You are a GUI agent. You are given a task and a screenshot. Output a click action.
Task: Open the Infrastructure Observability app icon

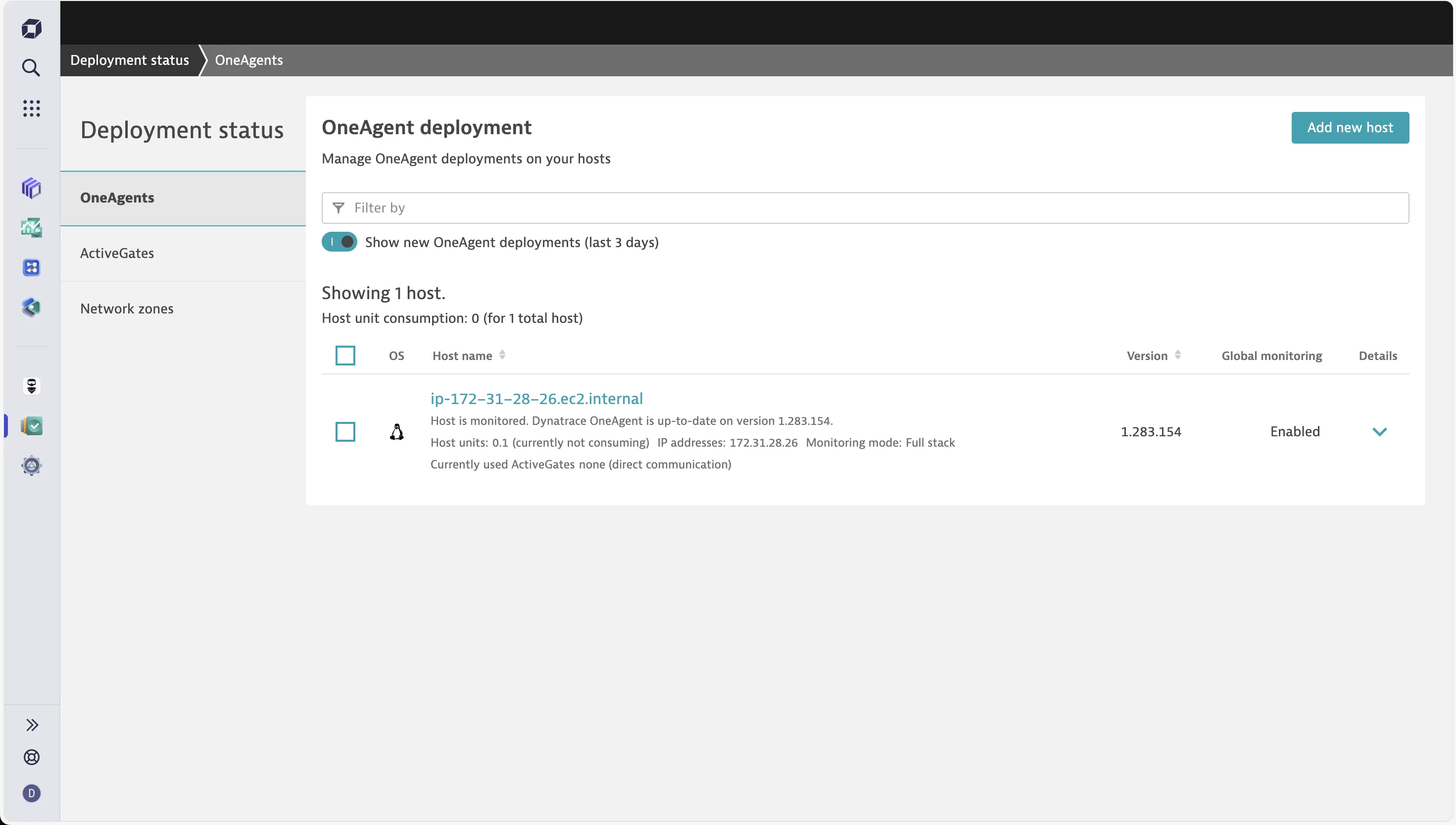(32, 307)
